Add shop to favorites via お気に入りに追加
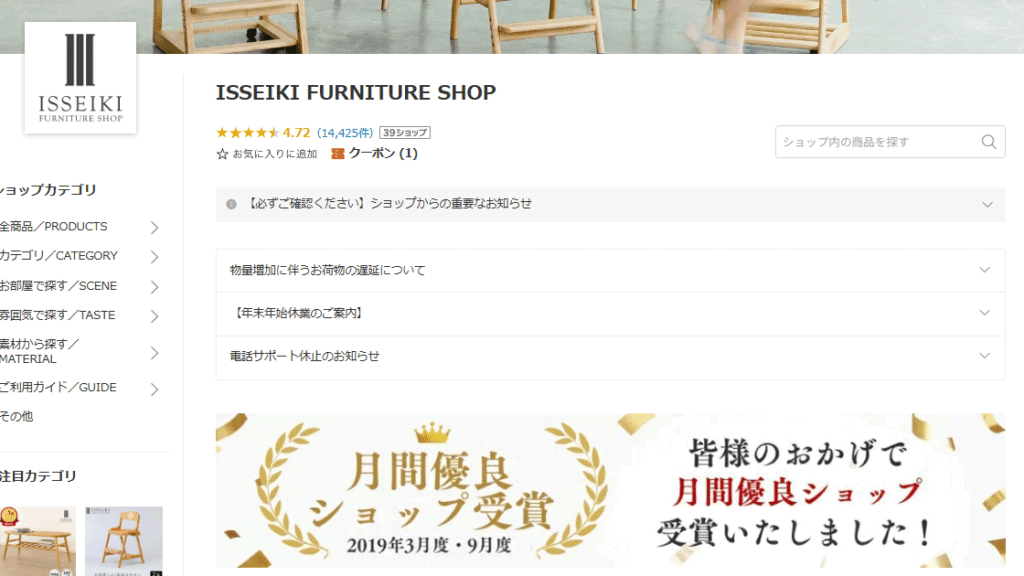The height and width of the screenshot is (576, 1024). point(275,154)
